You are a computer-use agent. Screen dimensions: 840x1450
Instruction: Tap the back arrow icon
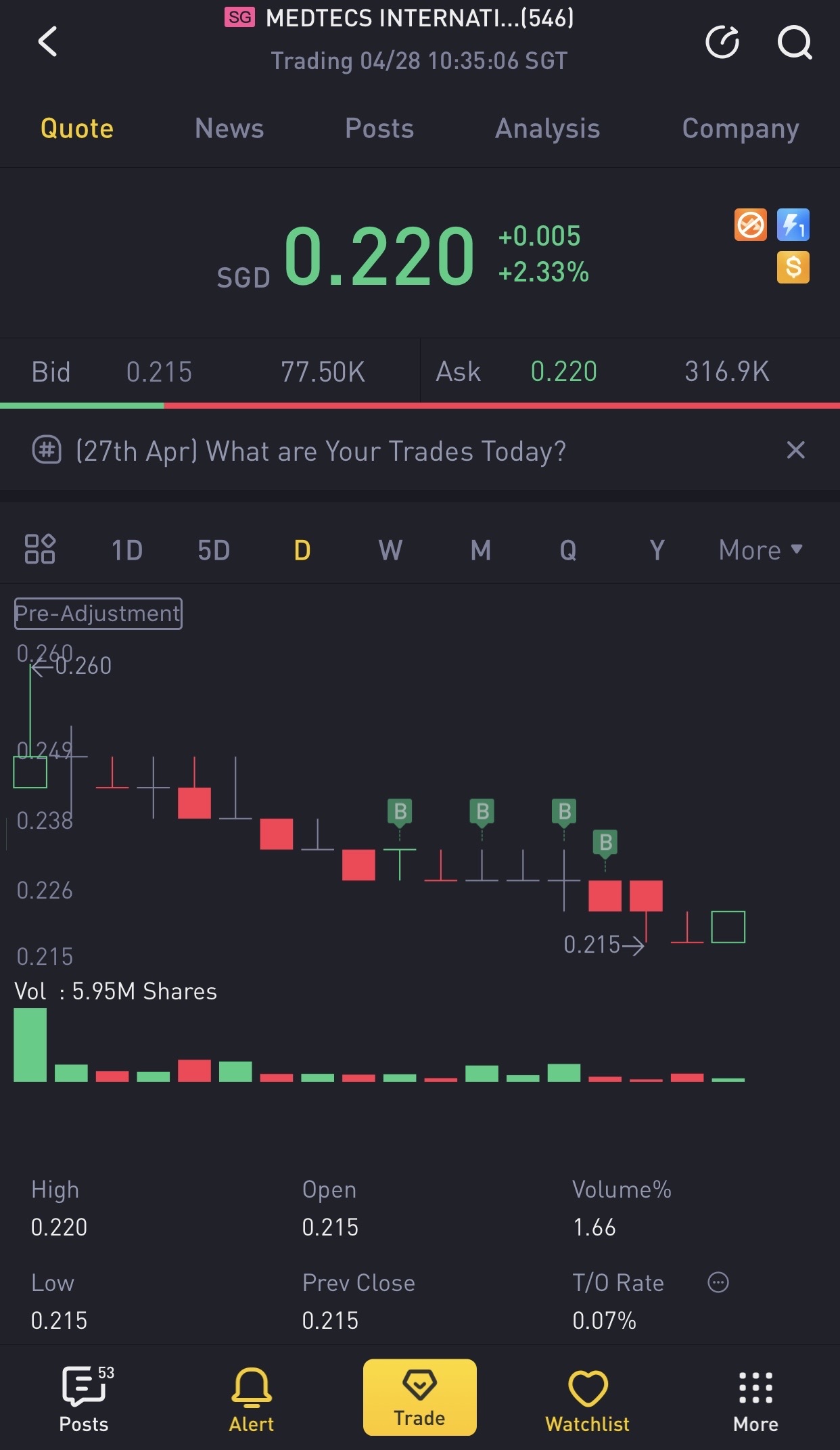tap(48, 41)
